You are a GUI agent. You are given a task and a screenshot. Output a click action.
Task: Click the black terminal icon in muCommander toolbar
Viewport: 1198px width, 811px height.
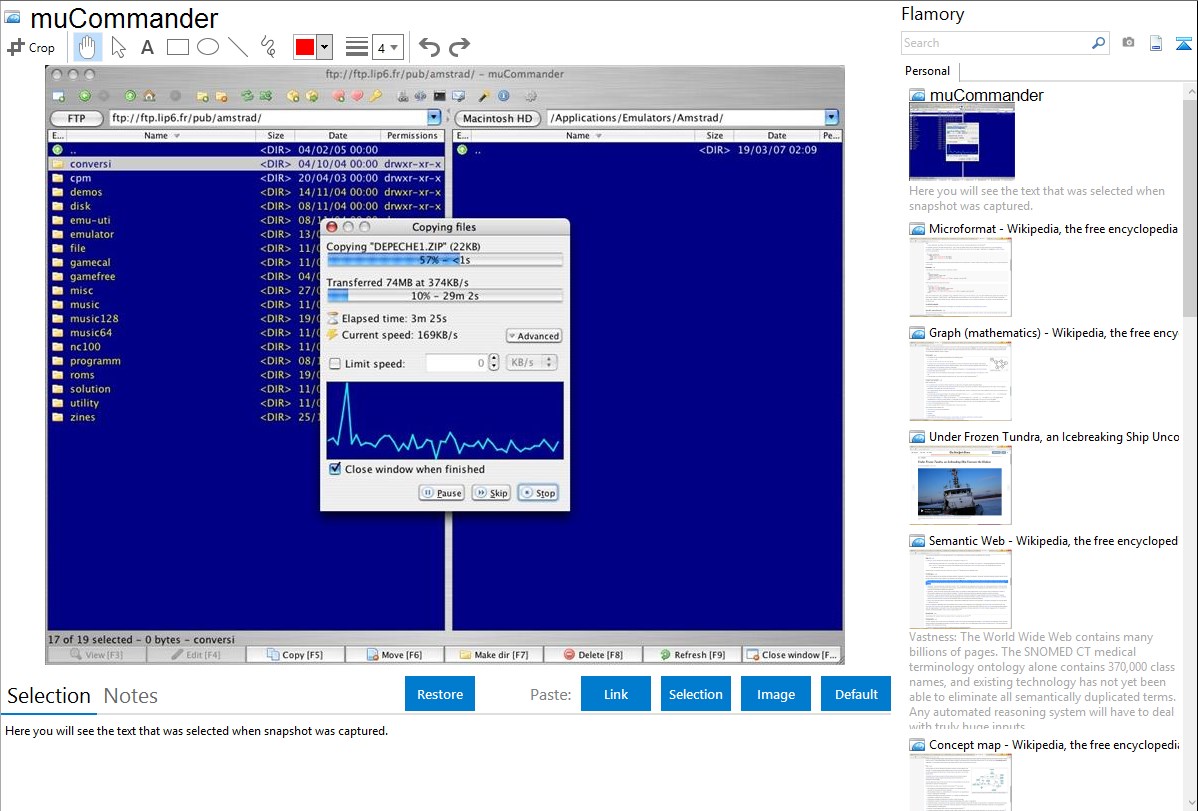[x=439, y=96]
